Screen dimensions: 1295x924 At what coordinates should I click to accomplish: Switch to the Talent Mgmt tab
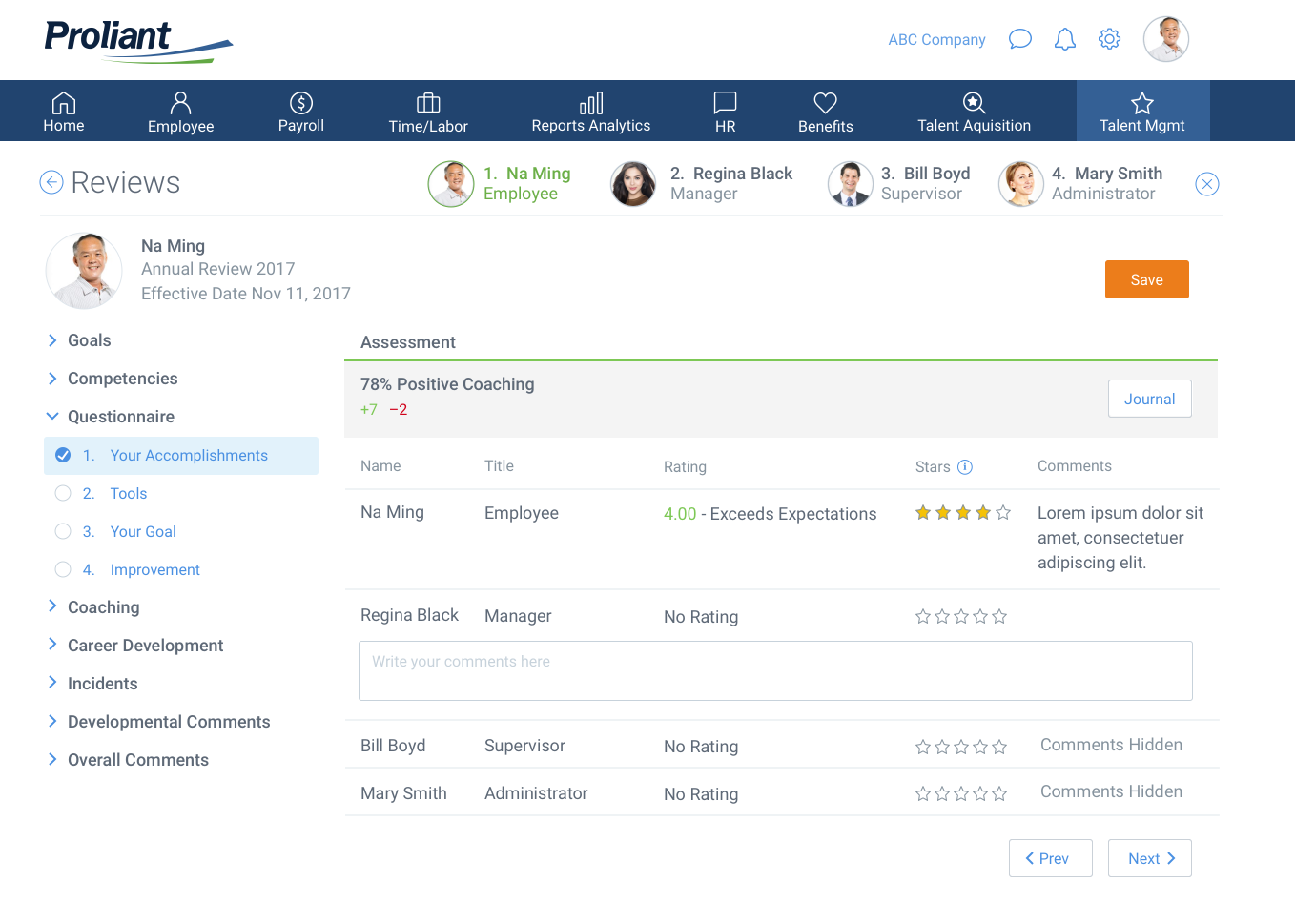[1141, 111]
